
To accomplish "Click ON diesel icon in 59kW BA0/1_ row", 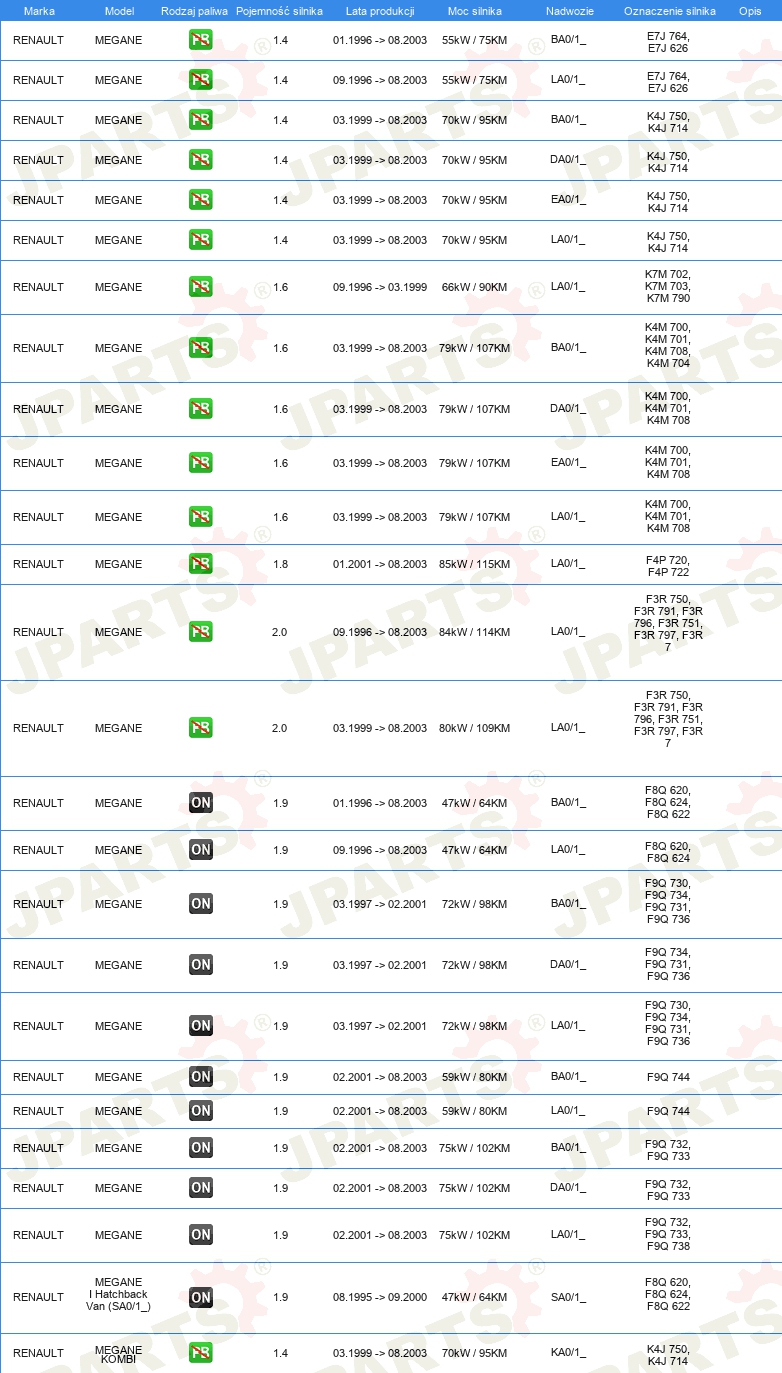I will click(201, 1077).
